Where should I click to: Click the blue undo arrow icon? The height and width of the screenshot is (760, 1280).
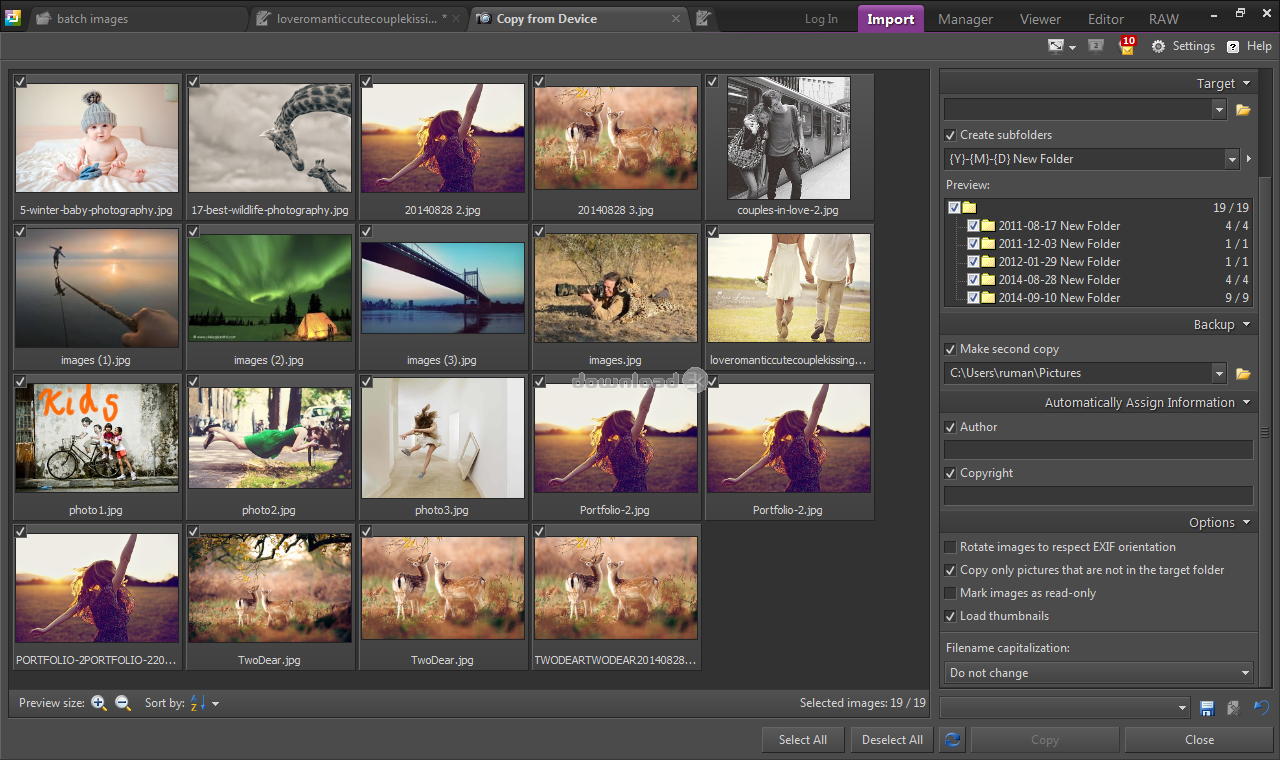(x=1261, y=708)
